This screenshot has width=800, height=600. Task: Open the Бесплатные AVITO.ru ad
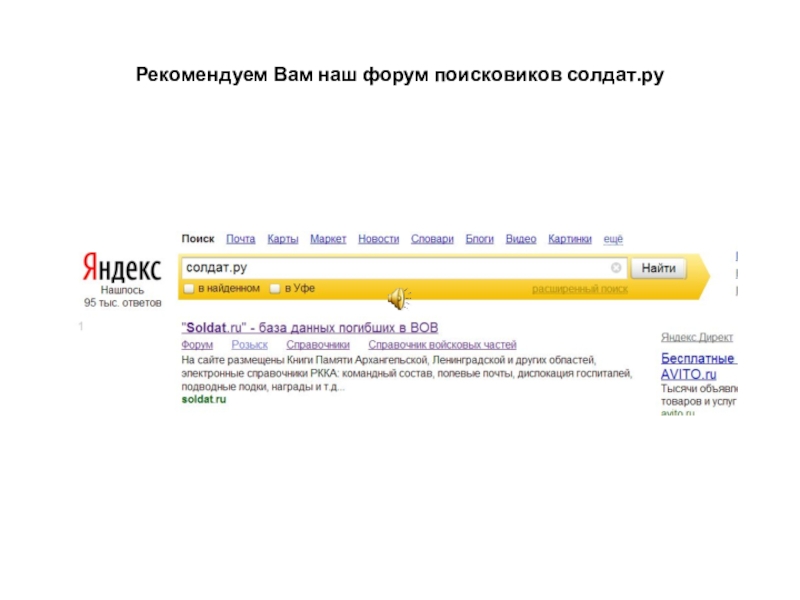[x=698, y=366]
